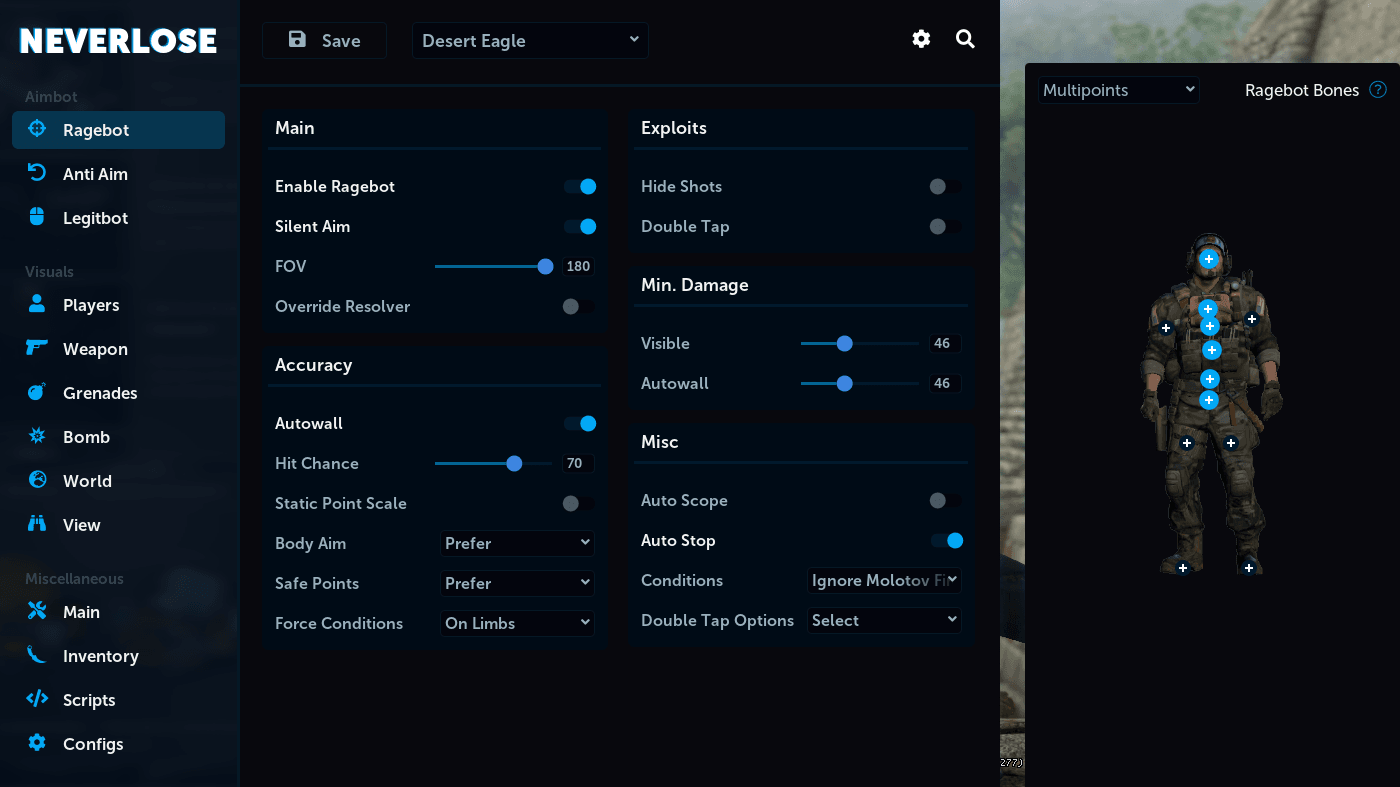
Task: Click the Ragebot Bones help icon
Action: coord(1378,90)
